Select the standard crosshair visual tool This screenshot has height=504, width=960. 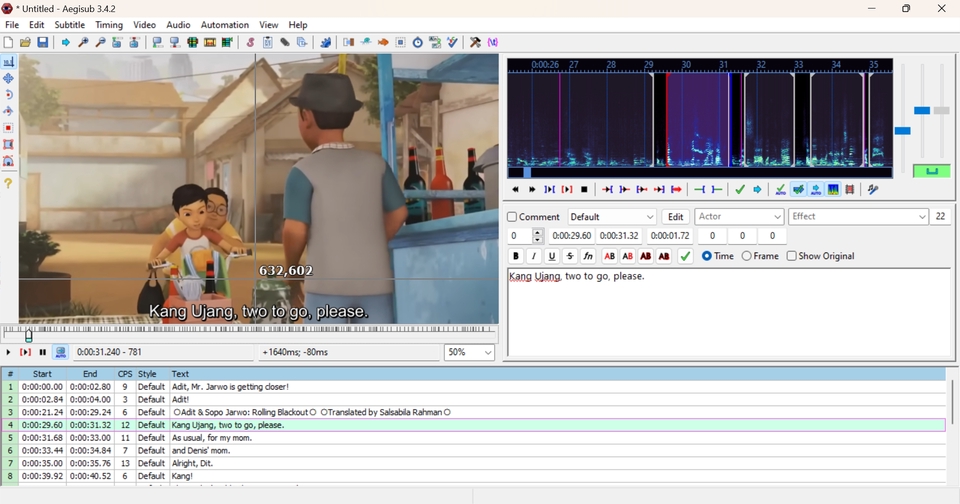pyautogui.click(x=9, y=62)
